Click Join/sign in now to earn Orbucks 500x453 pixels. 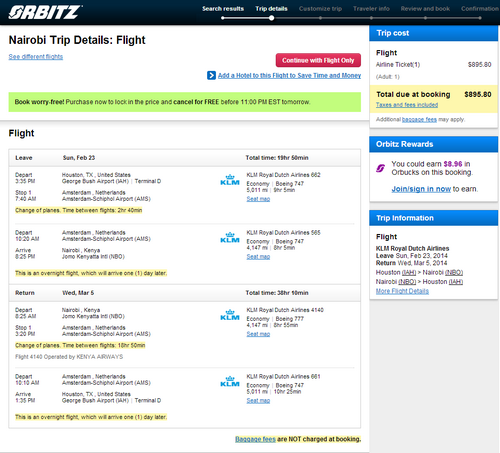point(421,189)
